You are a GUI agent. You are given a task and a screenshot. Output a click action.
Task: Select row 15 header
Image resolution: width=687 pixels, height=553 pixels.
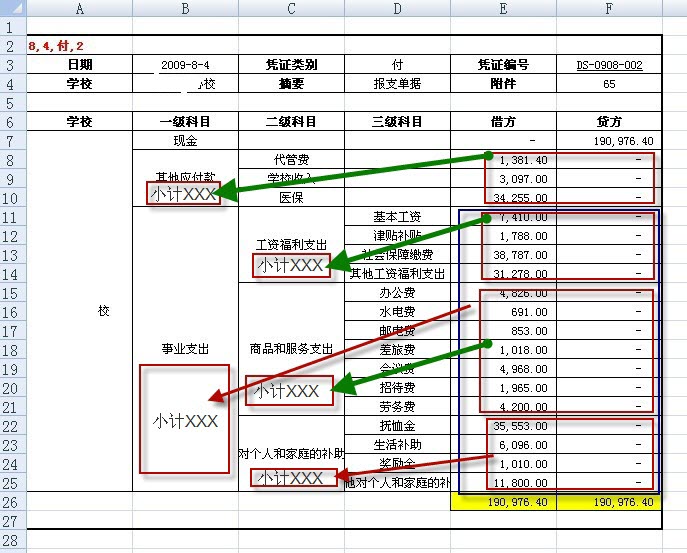click(x=13, y=293)
